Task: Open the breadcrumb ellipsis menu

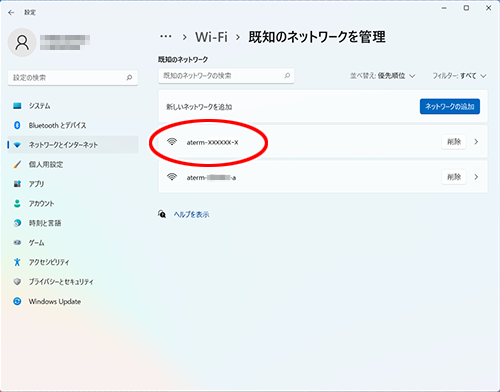Action: tap(166, 36)
